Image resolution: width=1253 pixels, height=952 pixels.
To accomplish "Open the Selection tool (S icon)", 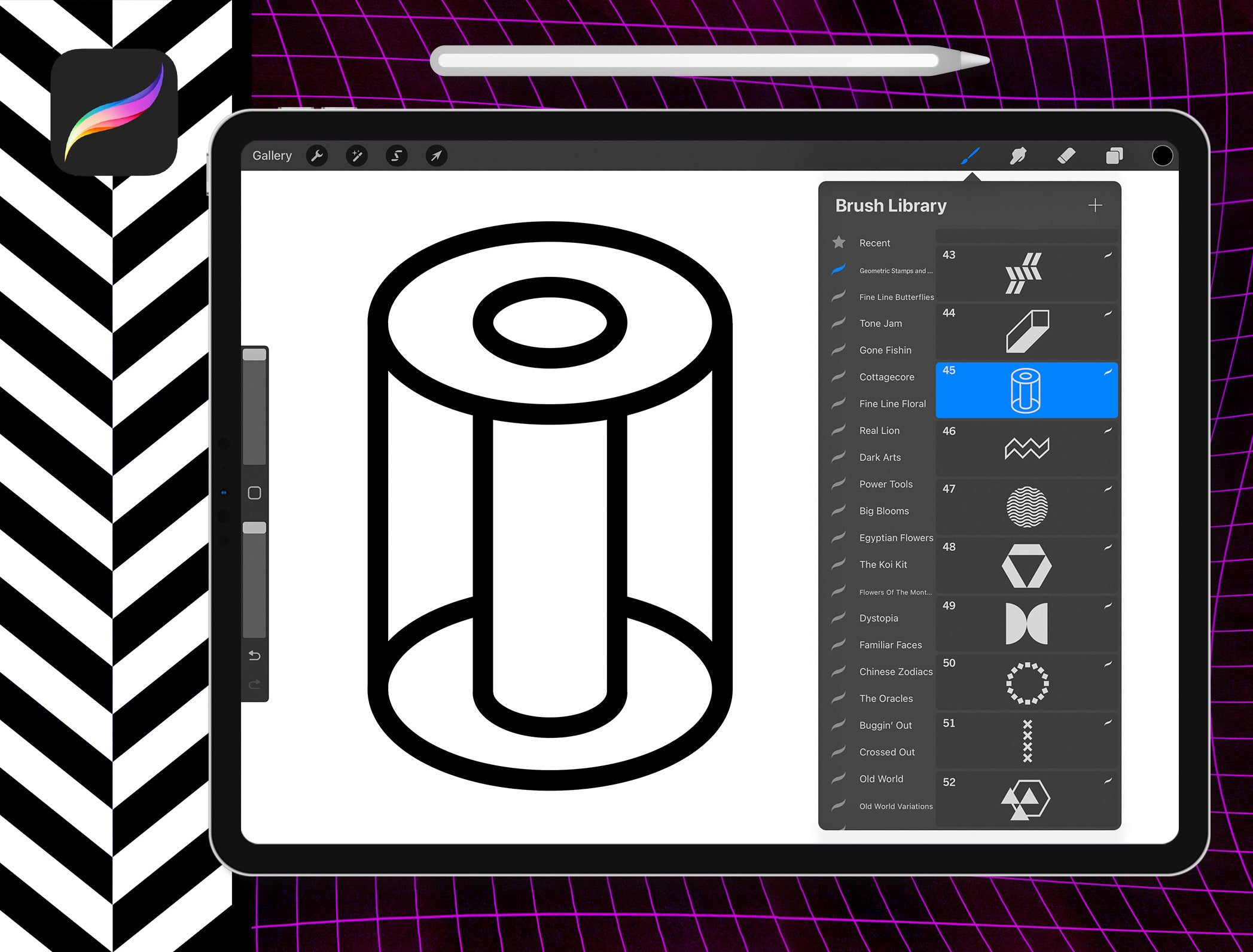I will (x=397, y=155).
